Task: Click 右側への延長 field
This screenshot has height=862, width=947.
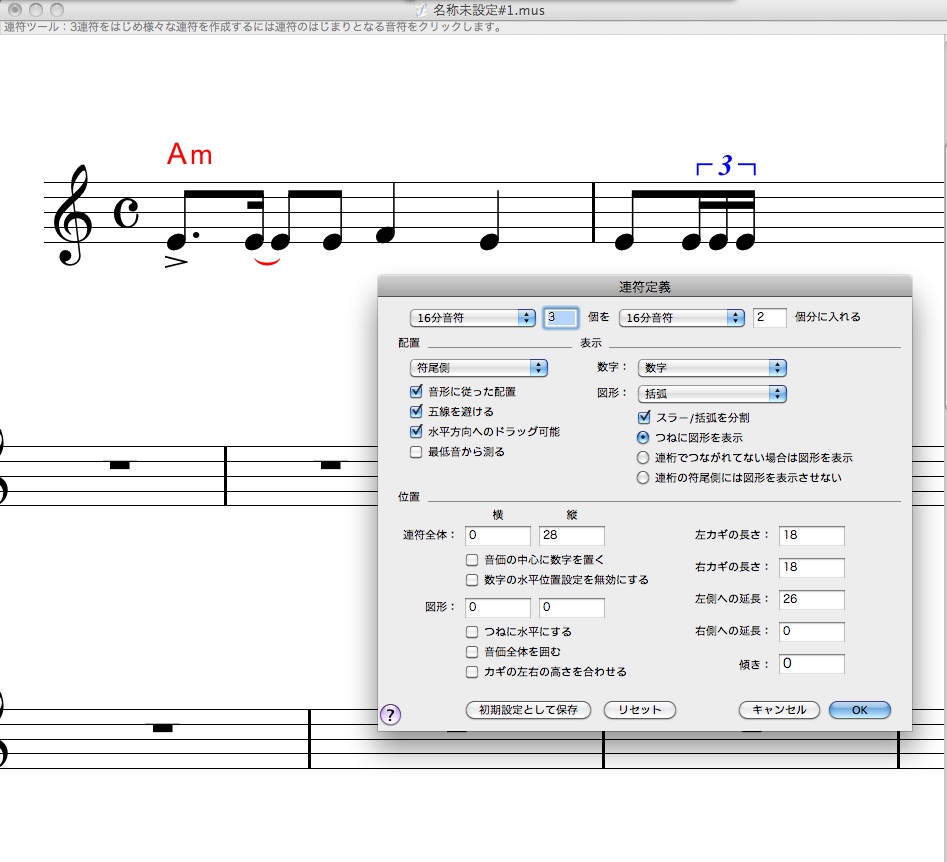Action: pos(812,632)
